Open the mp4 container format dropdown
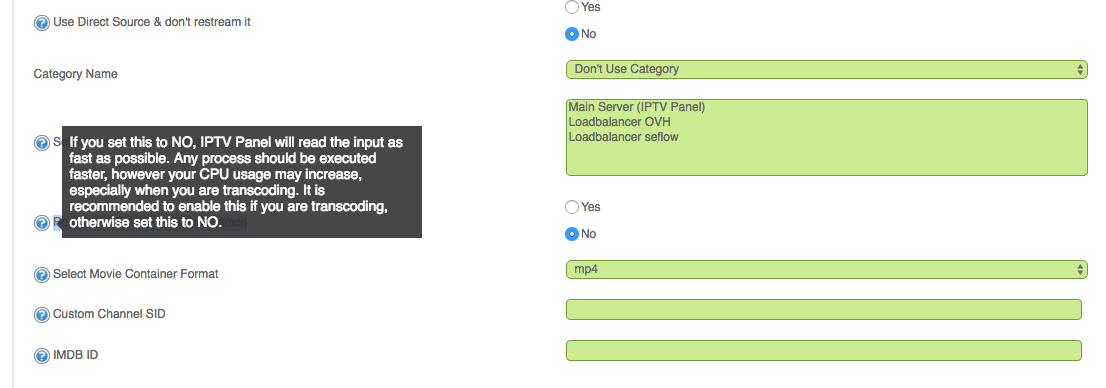1106x388 pixels. [827, 269]
